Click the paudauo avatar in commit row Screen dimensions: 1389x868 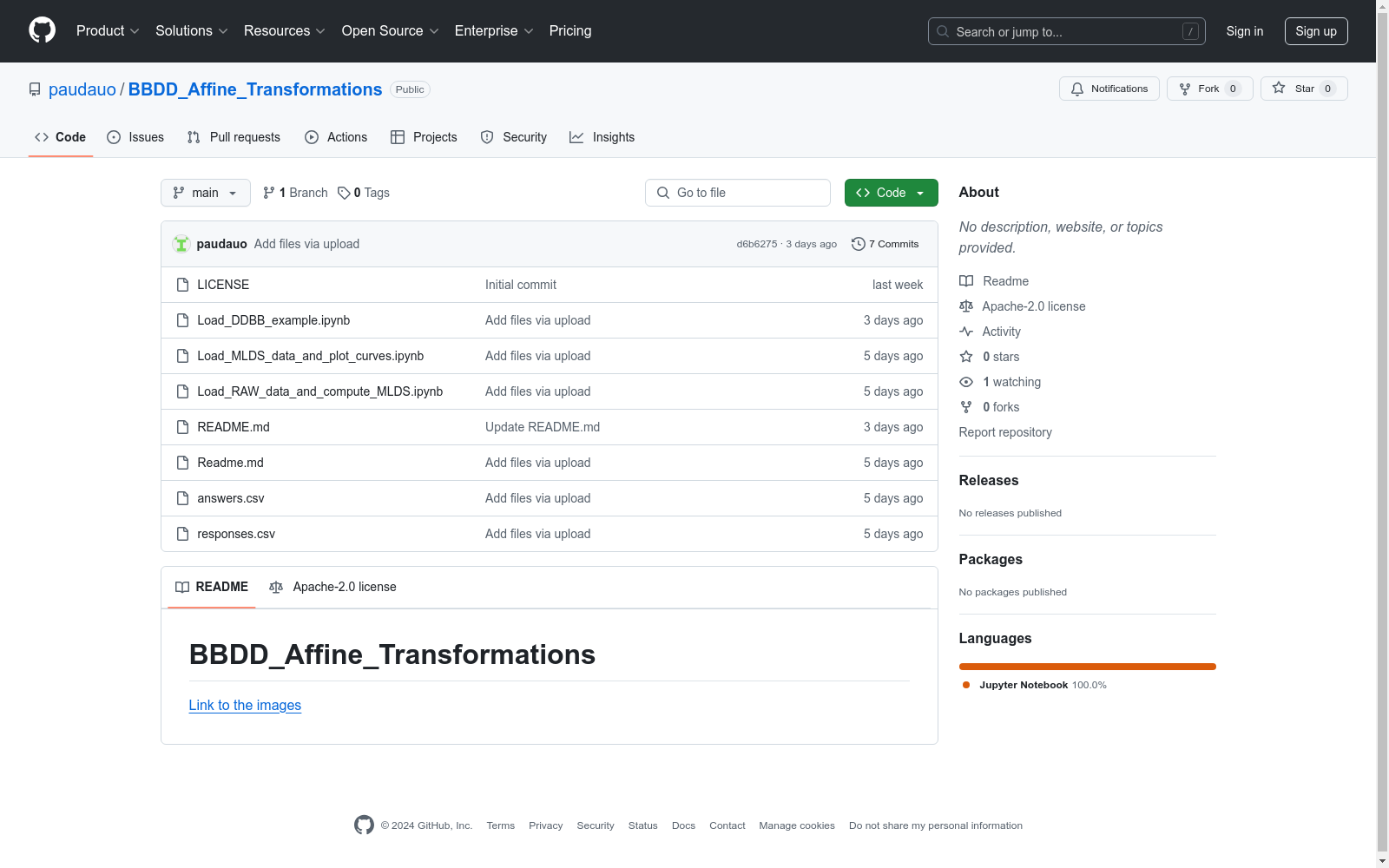tap(181, 244)
